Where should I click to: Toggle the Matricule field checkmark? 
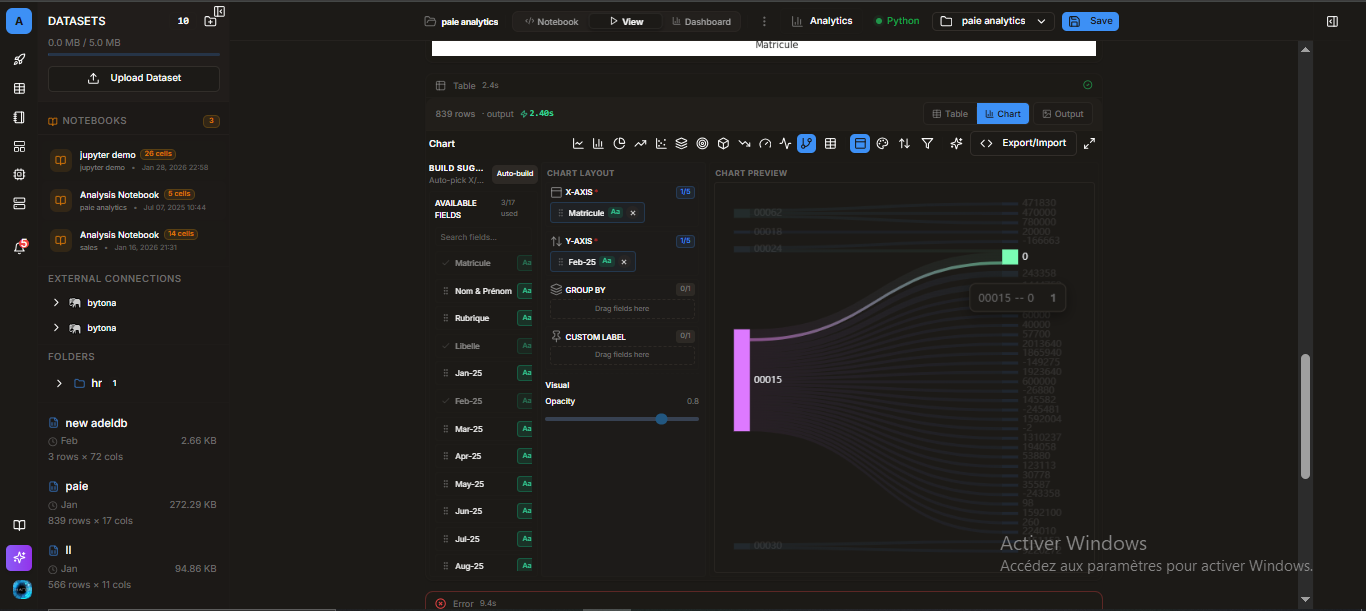447,262
